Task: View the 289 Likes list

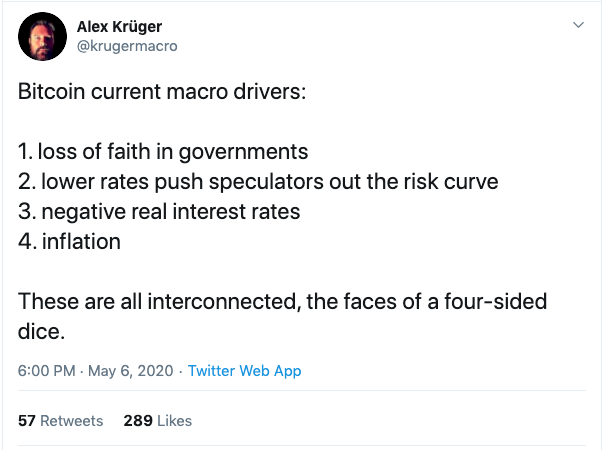Action: coord(157,421)
